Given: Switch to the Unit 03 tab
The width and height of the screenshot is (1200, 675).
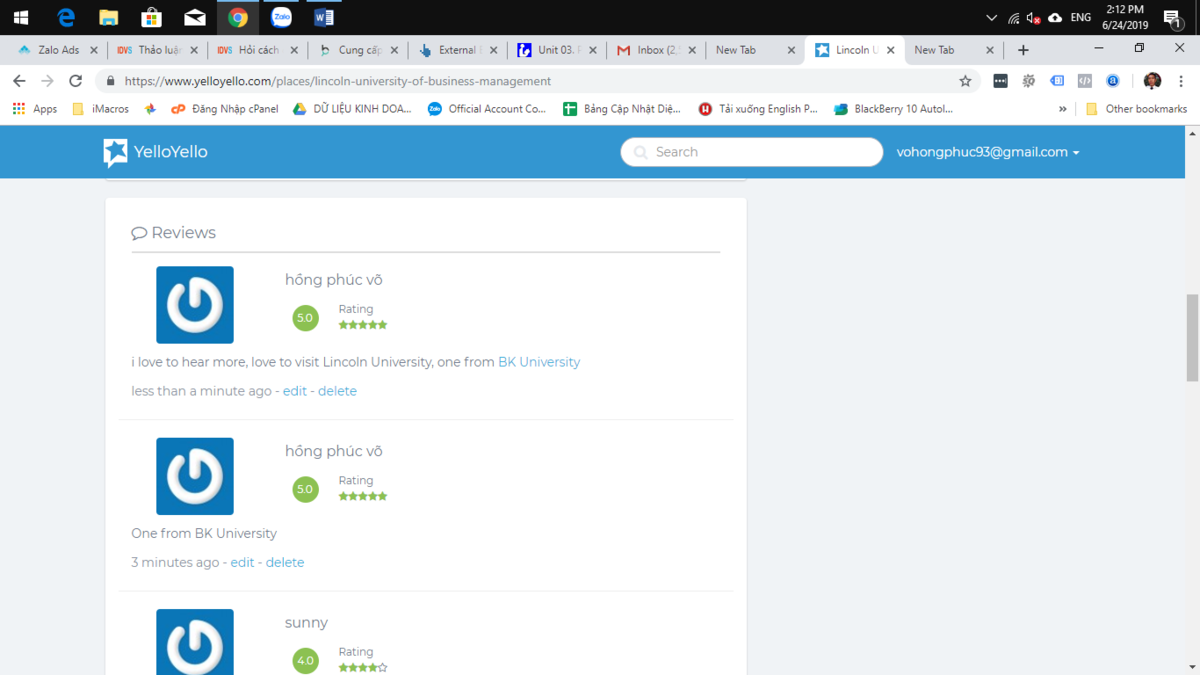Looking at the screenshot, I should [x=556, y=50].
